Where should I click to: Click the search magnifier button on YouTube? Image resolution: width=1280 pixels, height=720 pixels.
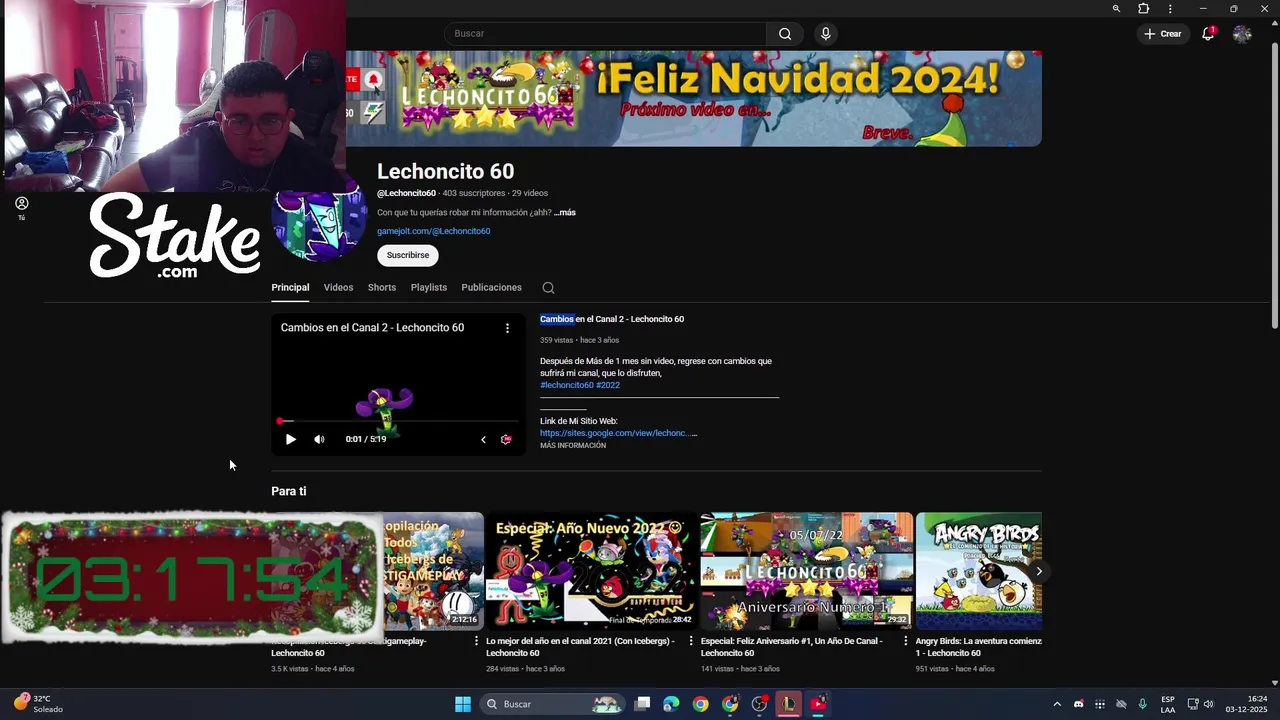[x=785, y=34]
